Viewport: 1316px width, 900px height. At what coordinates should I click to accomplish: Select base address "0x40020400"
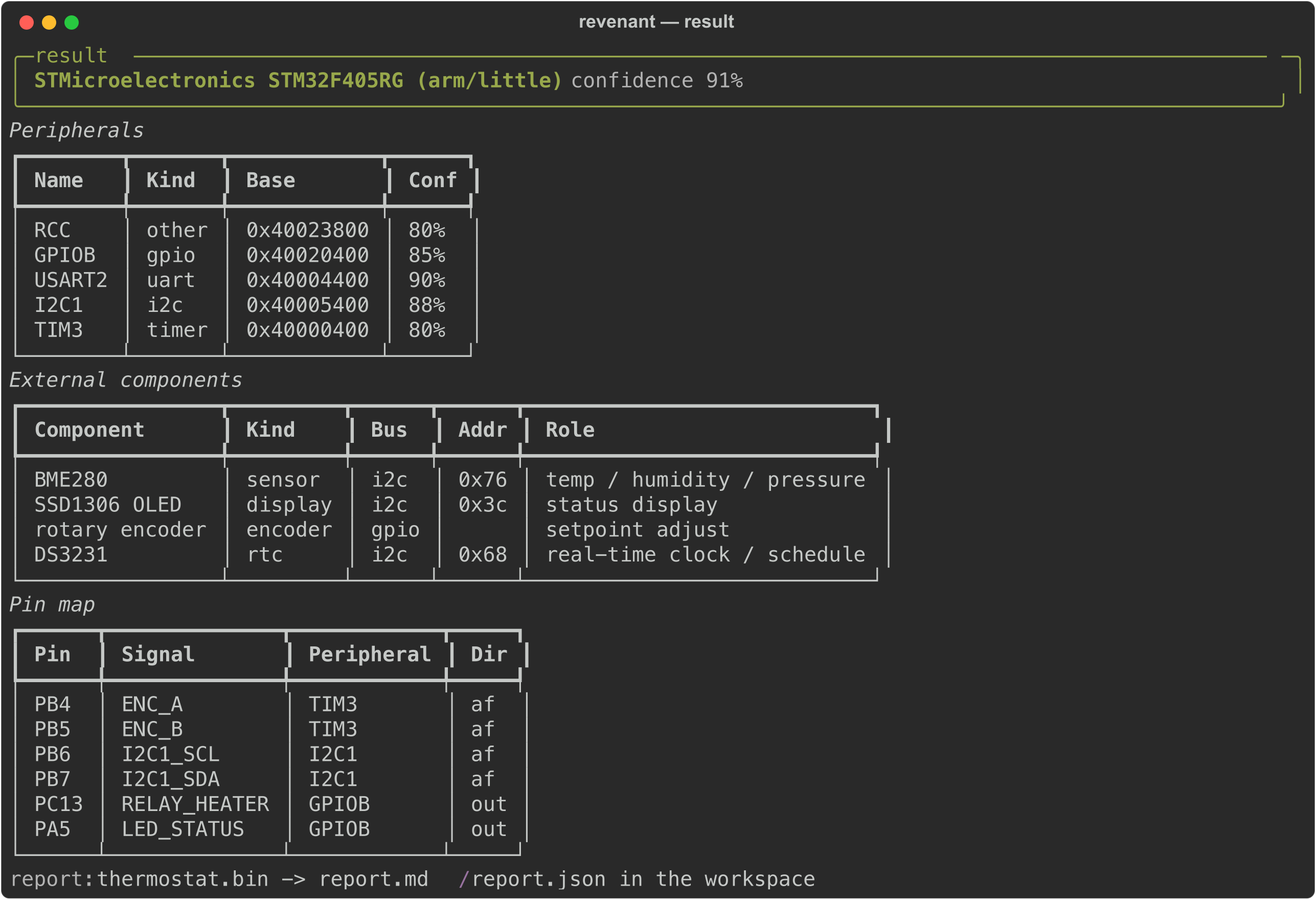pos(307,256)
